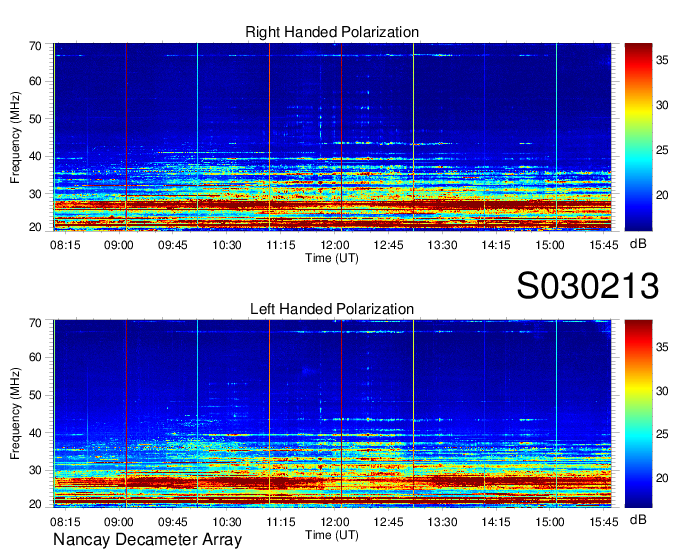Click 60 MHz frequency tick of Left Handed plot
Image resolution: width=680 pixels, height=552 pixels.
pyautogui.click(x=35, y=357)
